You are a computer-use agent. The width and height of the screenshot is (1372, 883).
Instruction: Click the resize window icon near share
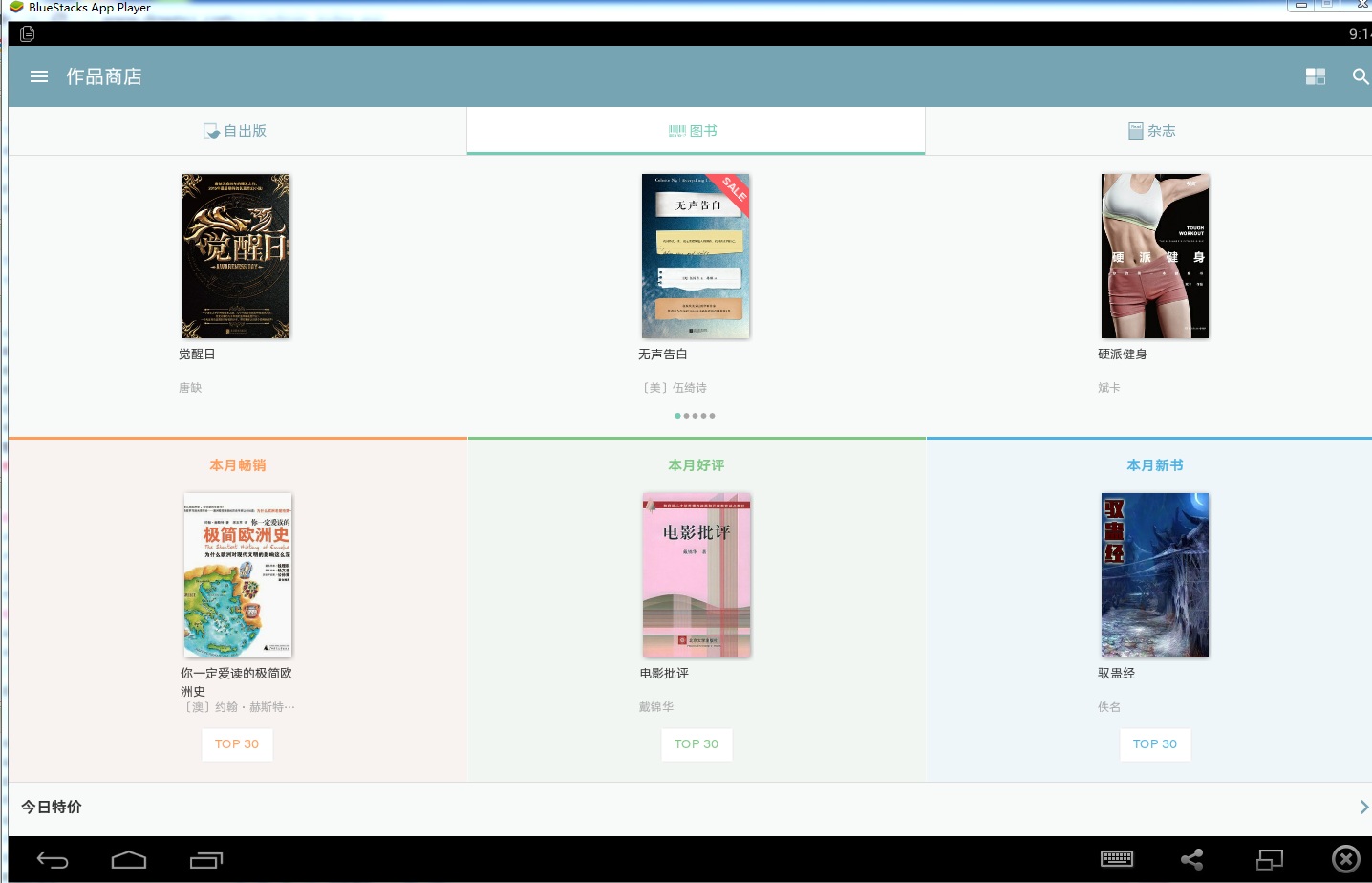(1269, 859)
